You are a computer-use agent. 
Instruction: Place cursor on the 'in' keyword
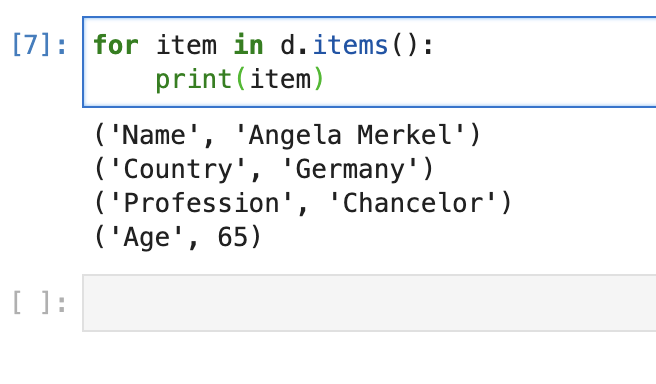click(x=249, y=45)
